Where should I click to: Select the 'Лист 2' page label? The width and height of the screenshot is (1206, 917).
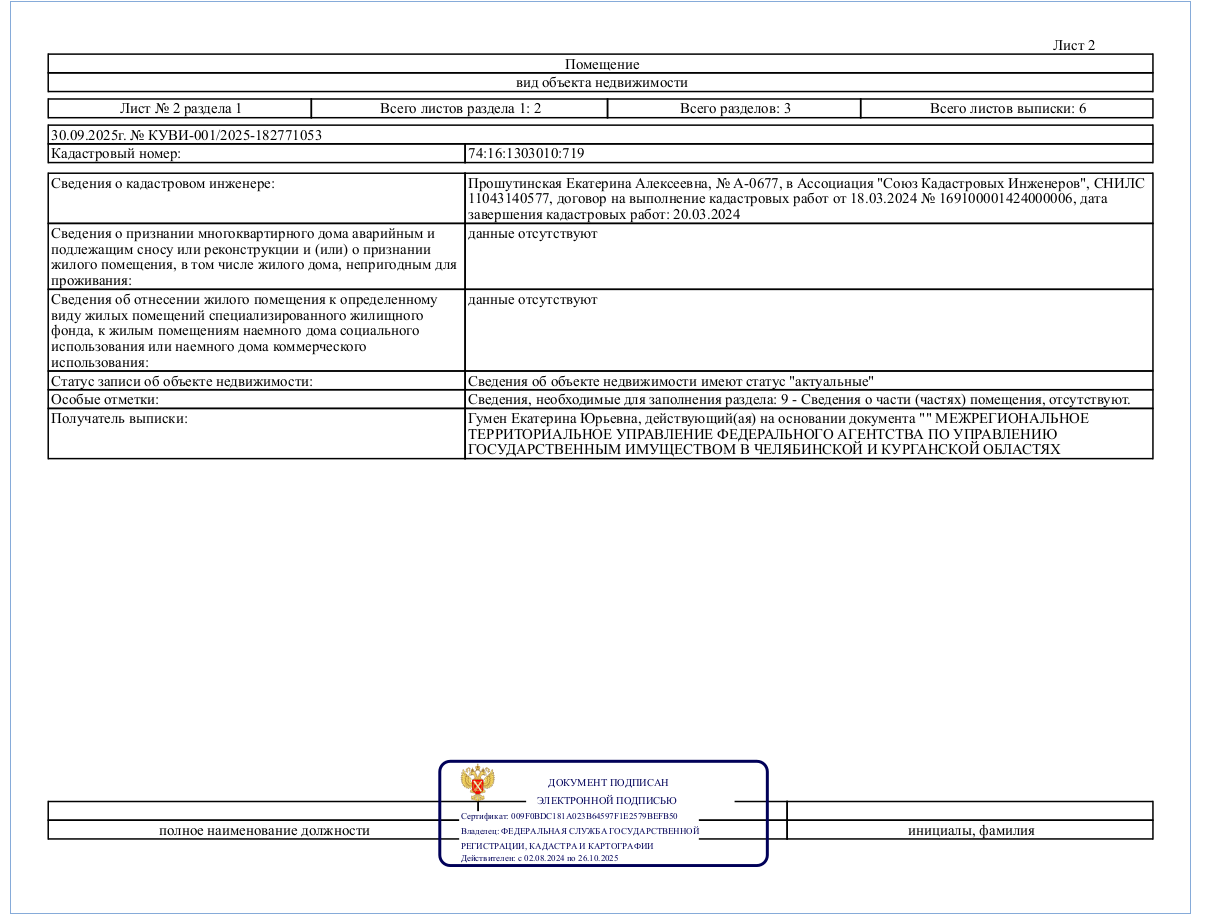tap(1074, 45)
